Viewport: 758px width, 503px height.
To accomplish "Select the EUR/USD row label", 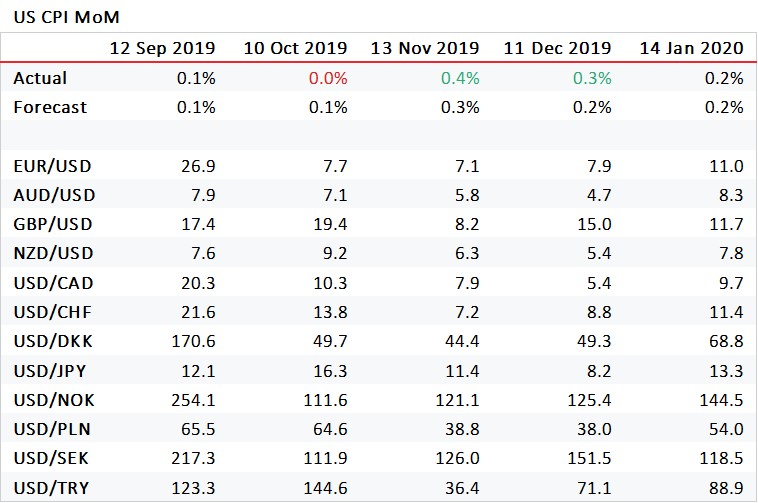I will pos(52,166).
